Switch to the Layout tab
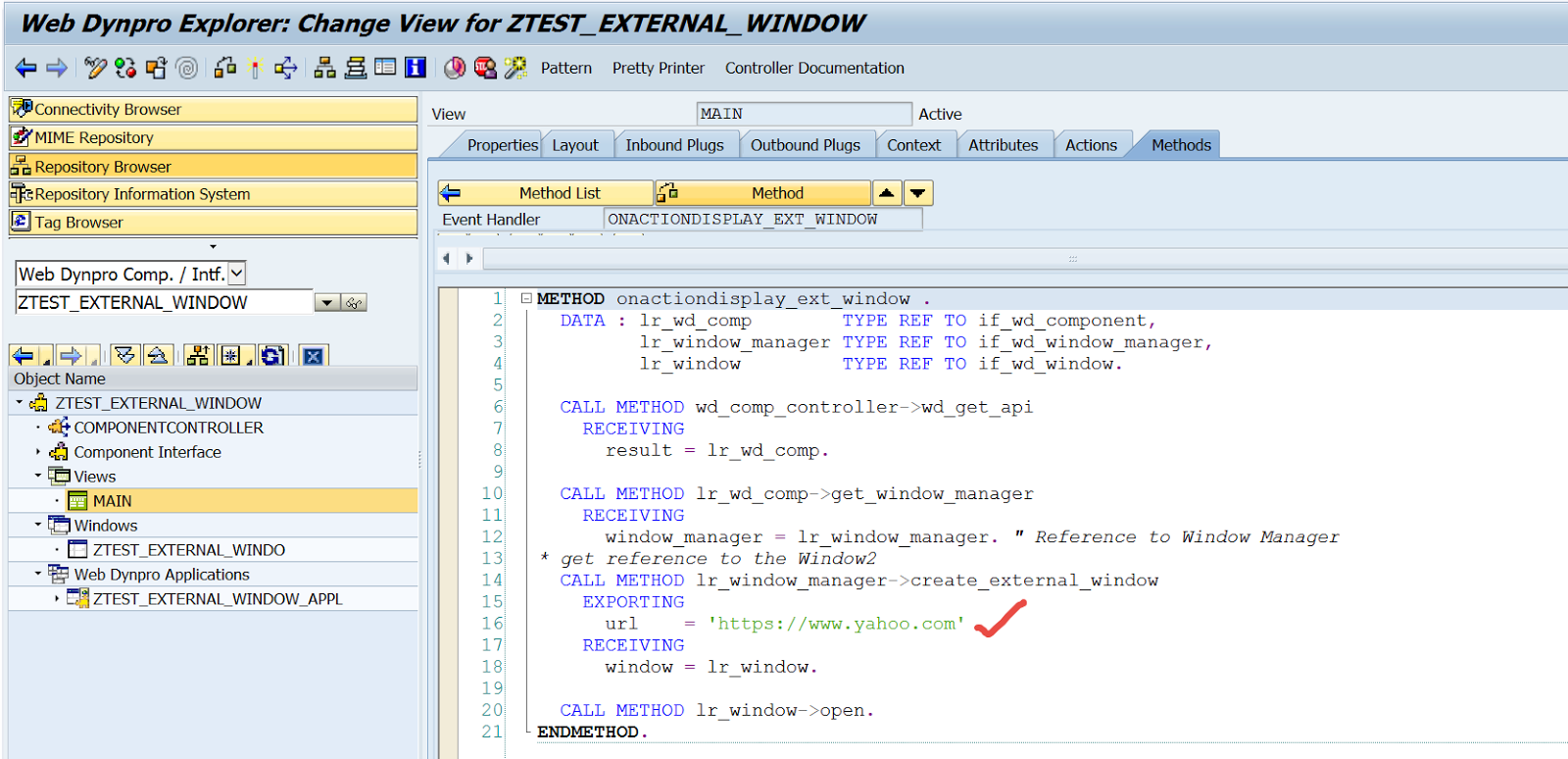The height and width of the screenshot is (759, 1568). coord(574,145)
